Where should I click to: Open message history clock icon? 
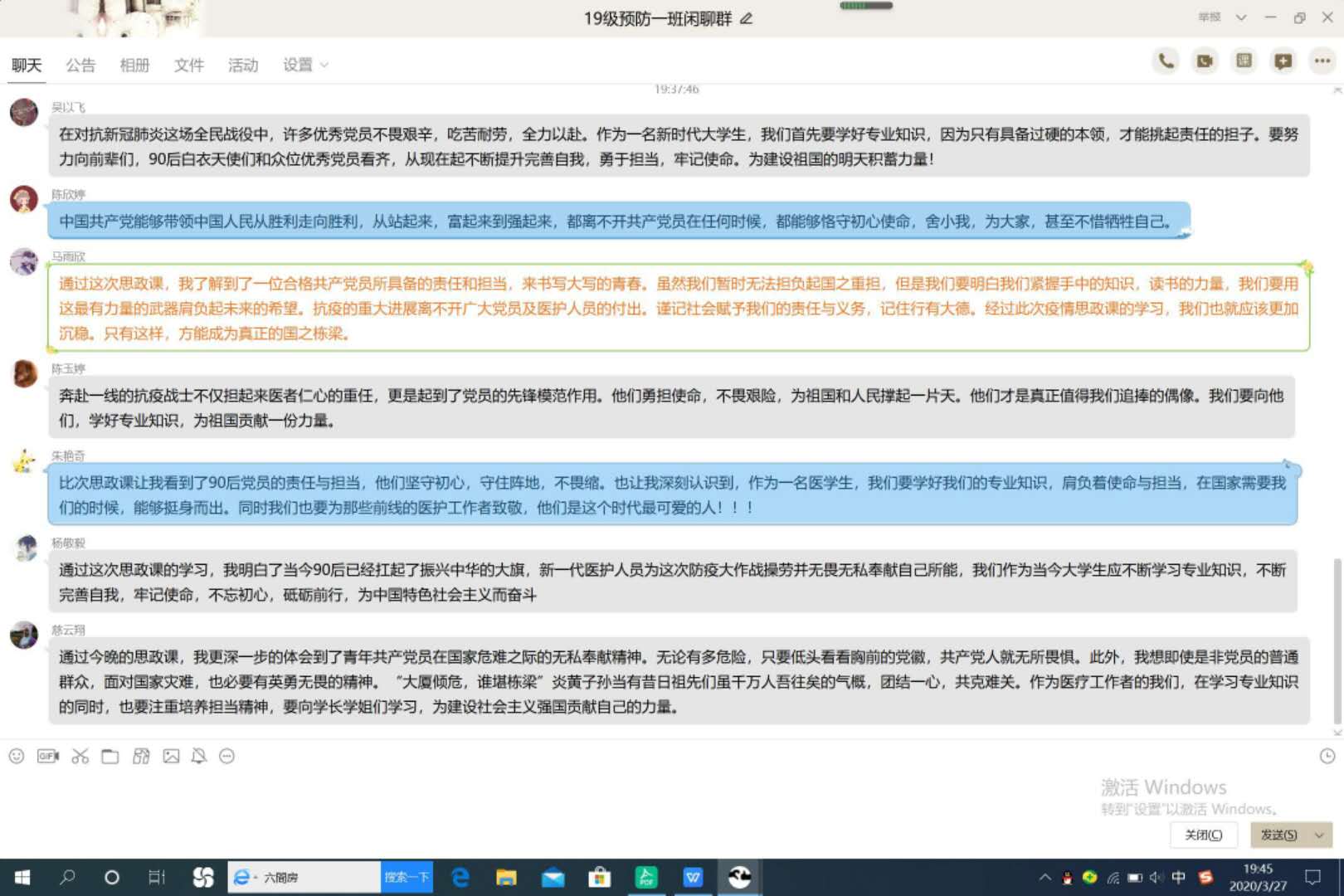1327,756
